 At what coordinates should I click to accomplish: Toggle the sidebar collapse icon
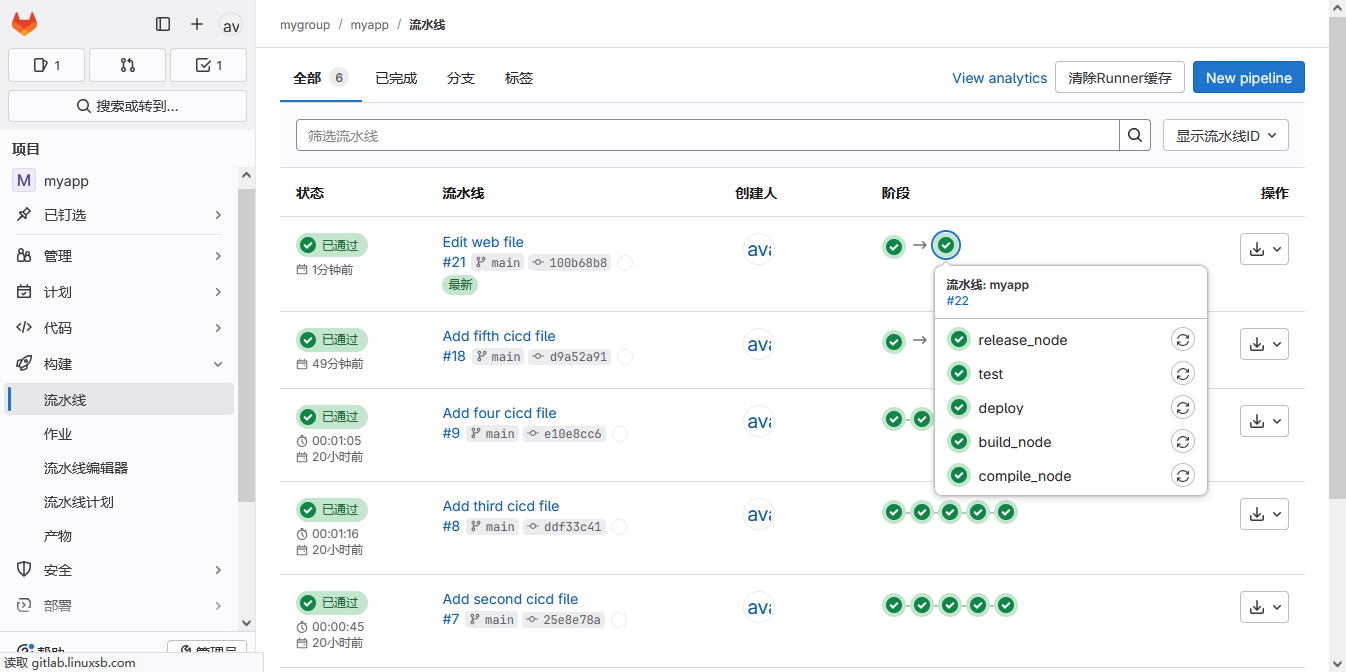point(163,24)
